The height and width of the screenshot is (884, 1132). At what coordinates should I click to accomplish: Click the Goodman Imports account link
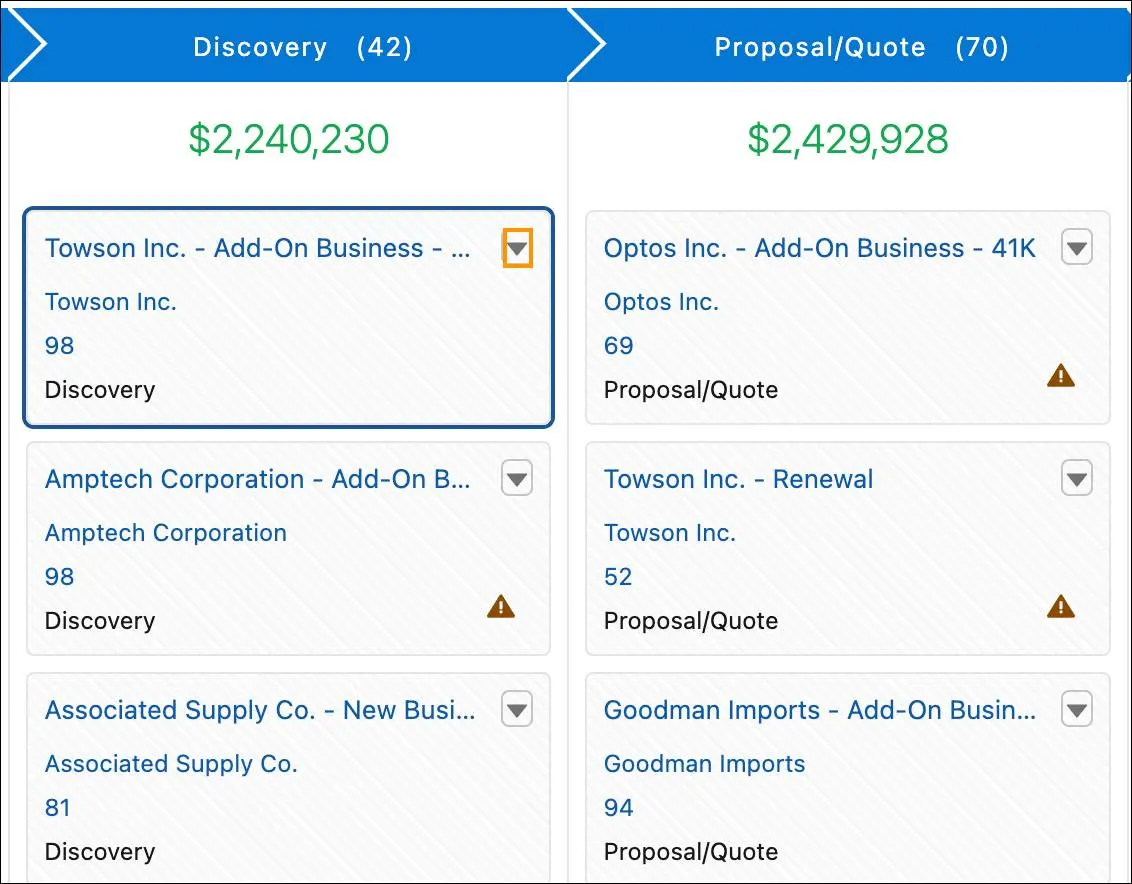tap(704, 764)
